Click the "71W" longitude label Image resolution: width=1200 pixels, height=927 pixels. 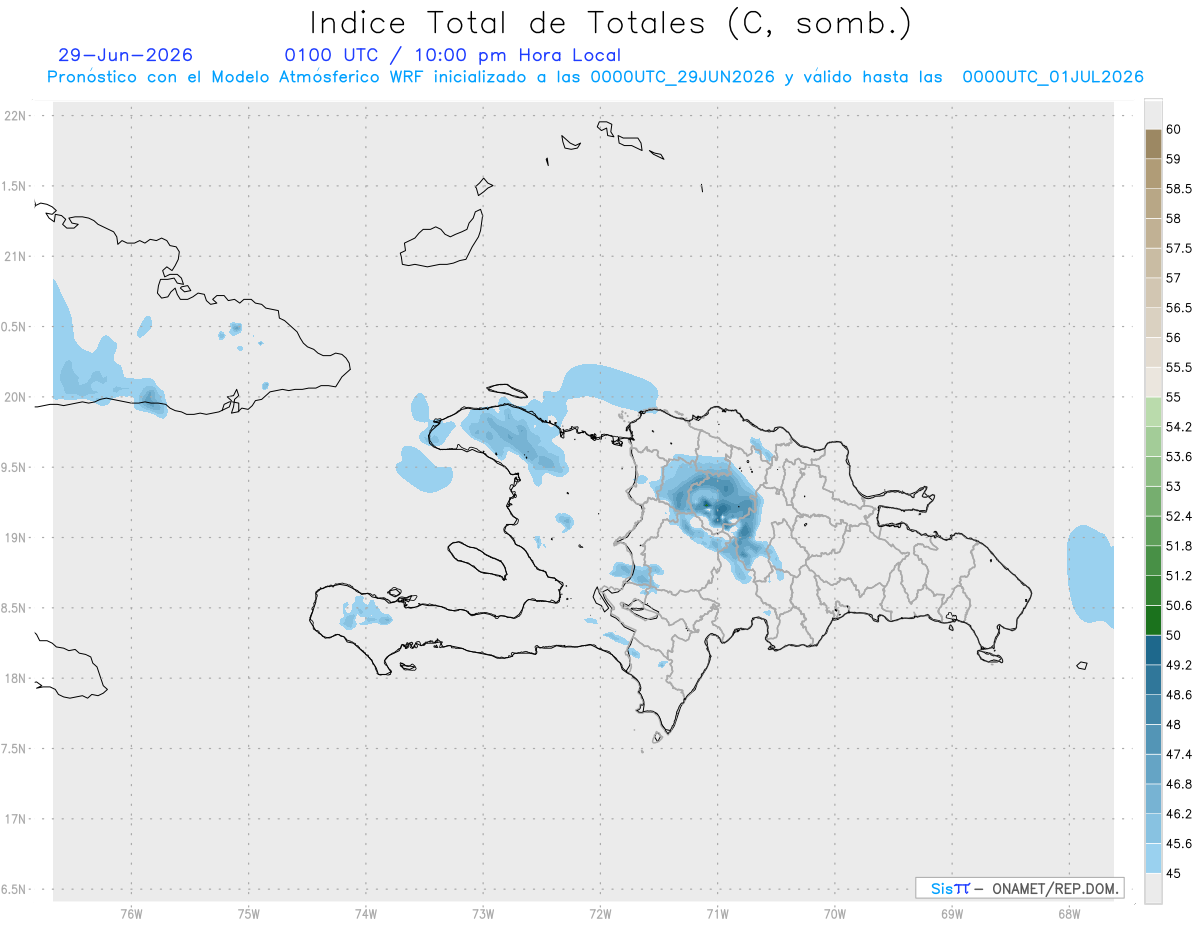pos(717,914)
